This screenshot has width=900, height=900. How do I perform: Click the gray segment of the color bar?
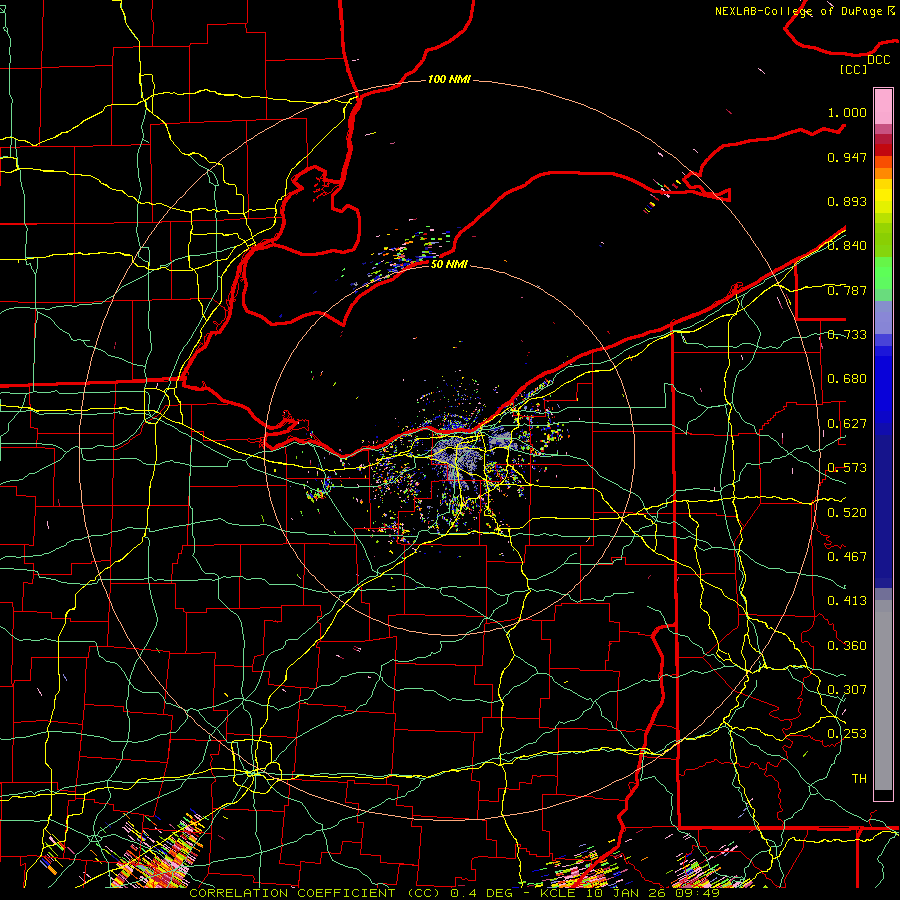coord(883,695)
